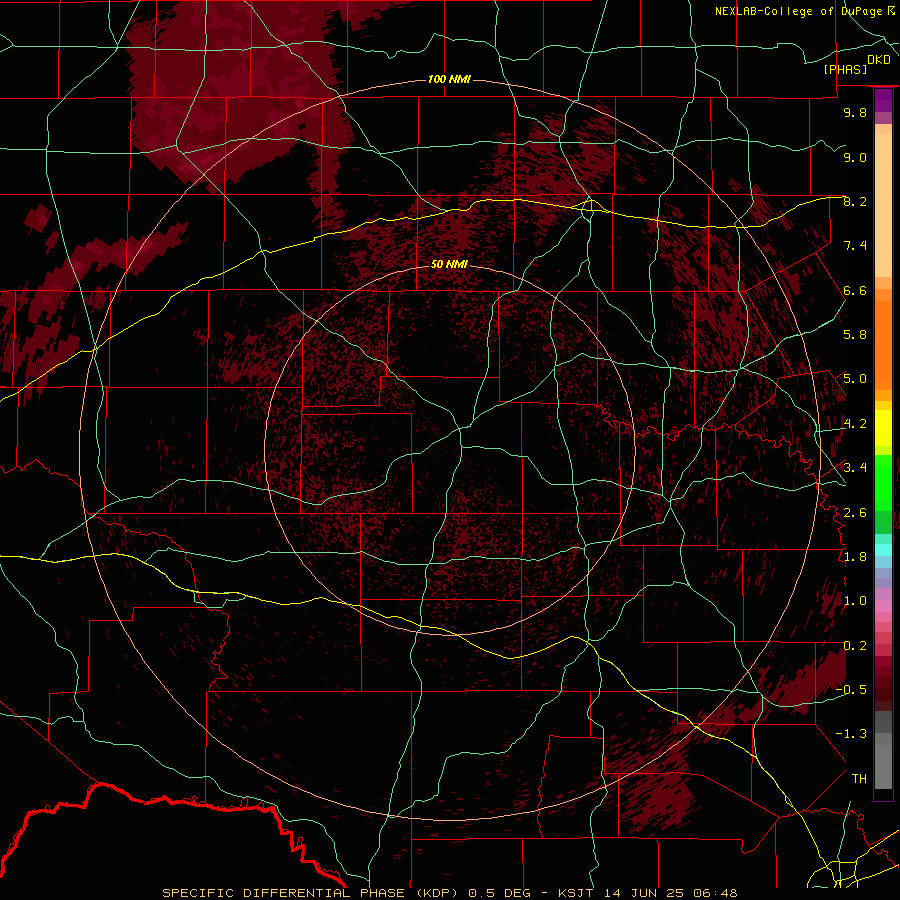The height and width of the screenshot is (900, 900).
Task: Click the 1.0 scale value
Action: (855, 601)
